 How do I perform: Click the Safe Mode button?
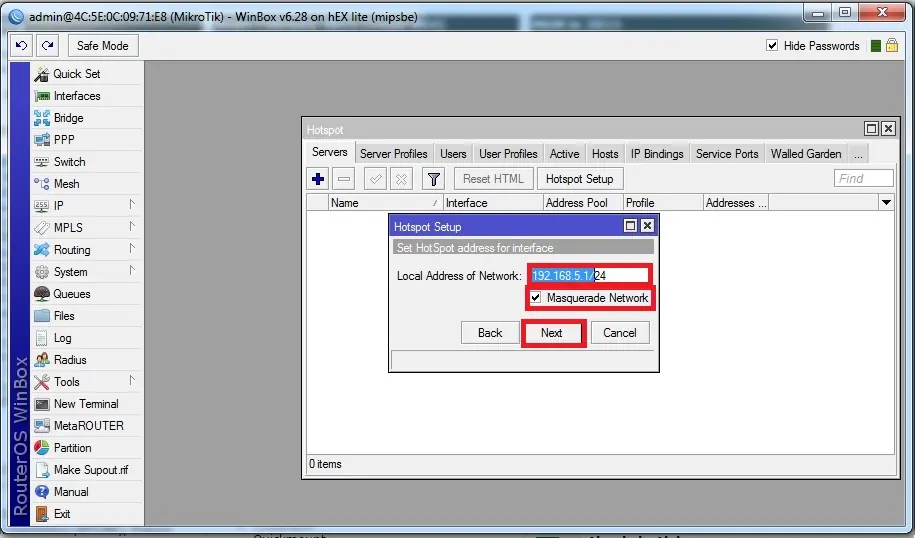103,46
